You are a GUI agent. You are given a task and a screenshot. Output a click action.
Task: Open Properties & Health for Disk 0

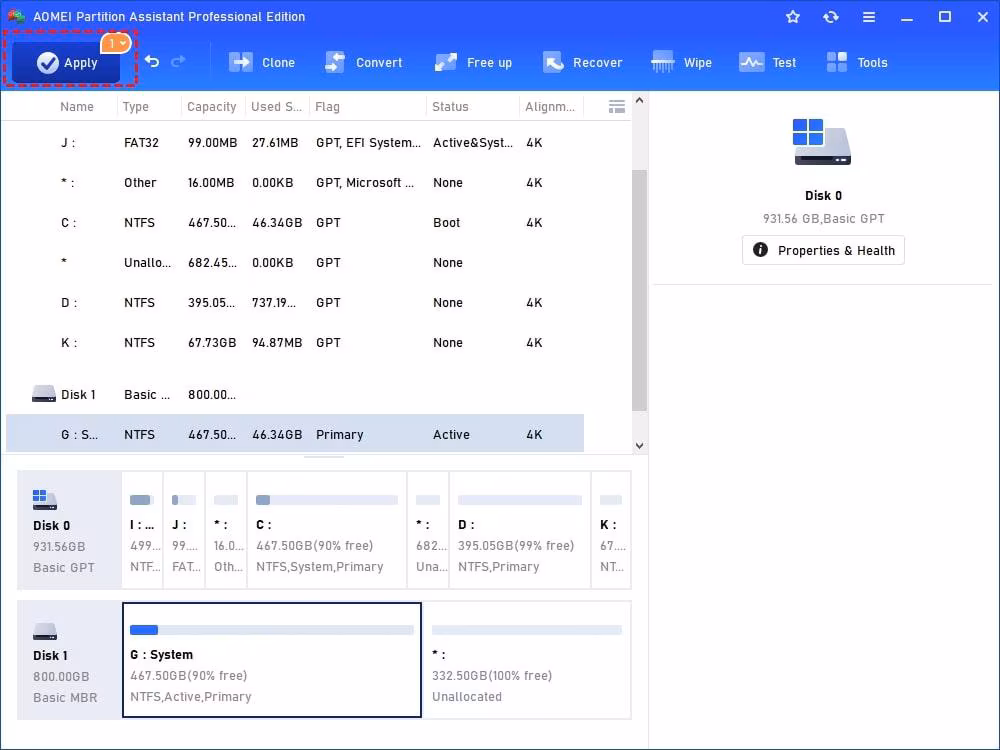coord(823,251)
